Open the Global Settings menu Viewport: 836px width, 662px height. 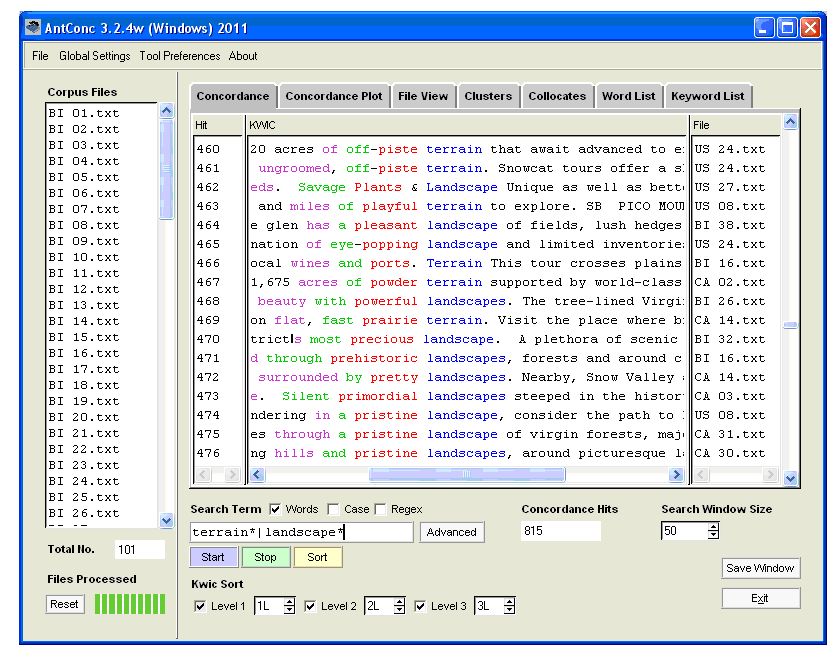point(94,56)
